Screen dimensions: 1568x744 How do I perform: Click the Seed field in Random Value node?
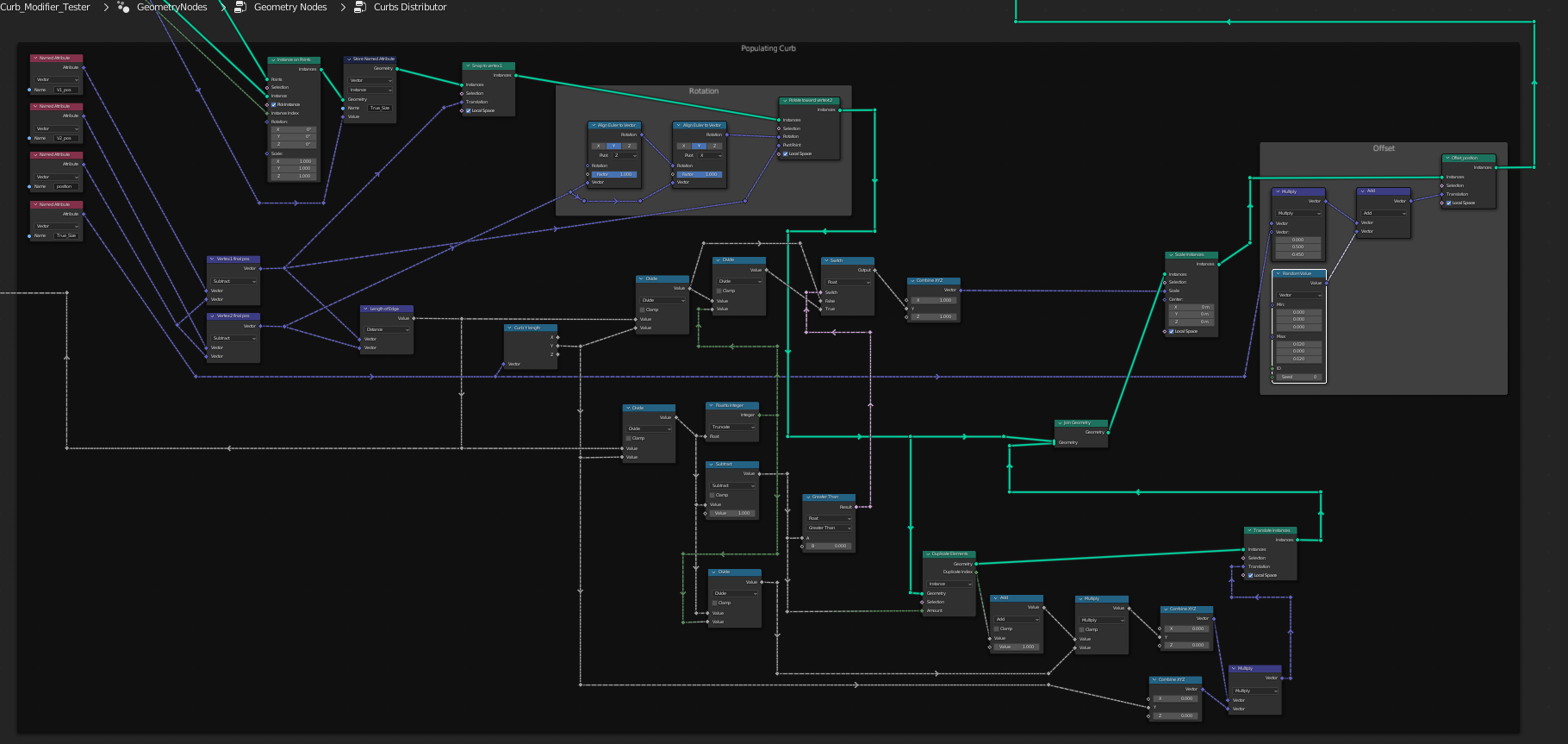(x=1298, y=377)
